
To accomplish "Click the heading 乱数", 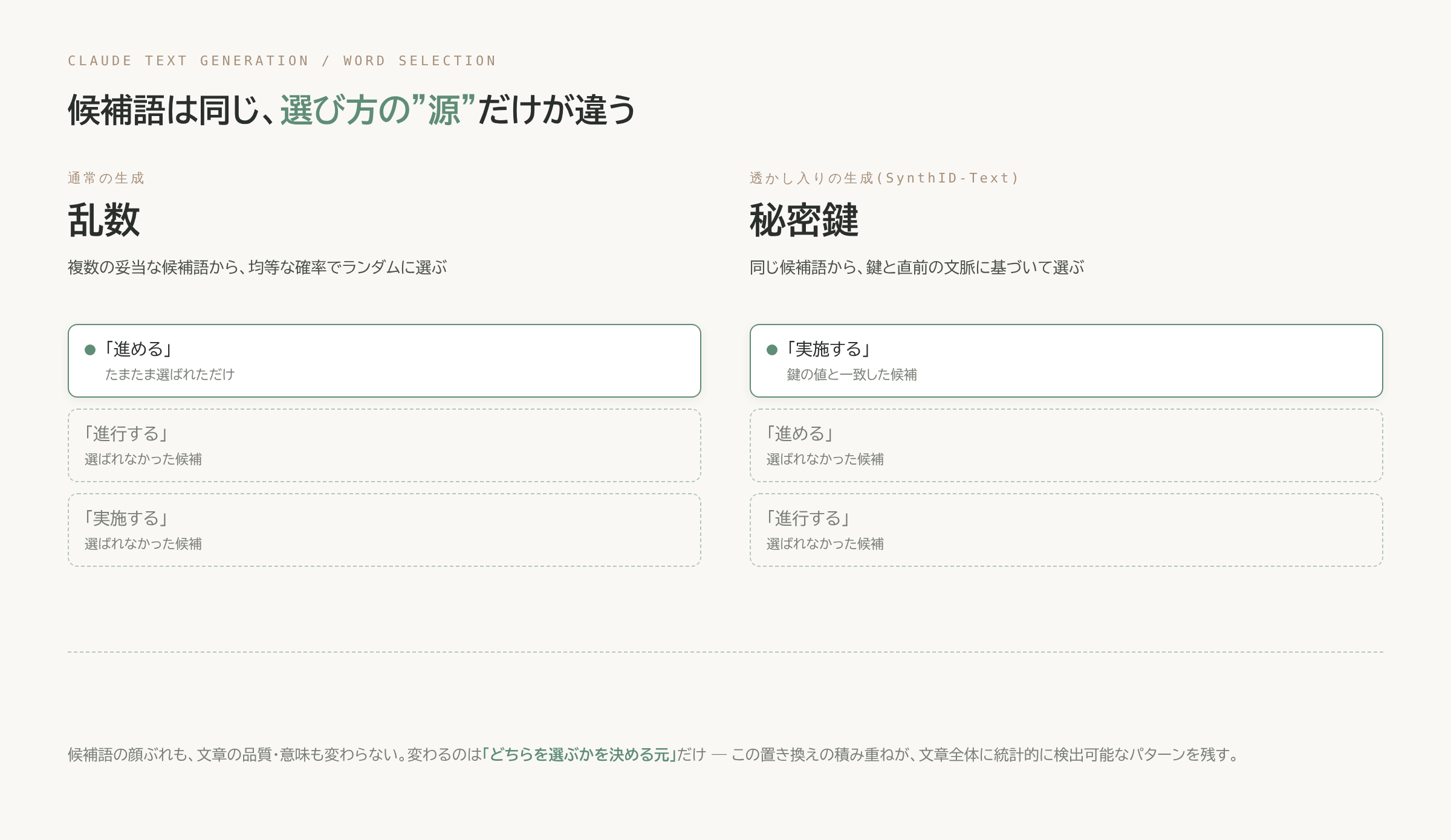I will coord(104,220).
